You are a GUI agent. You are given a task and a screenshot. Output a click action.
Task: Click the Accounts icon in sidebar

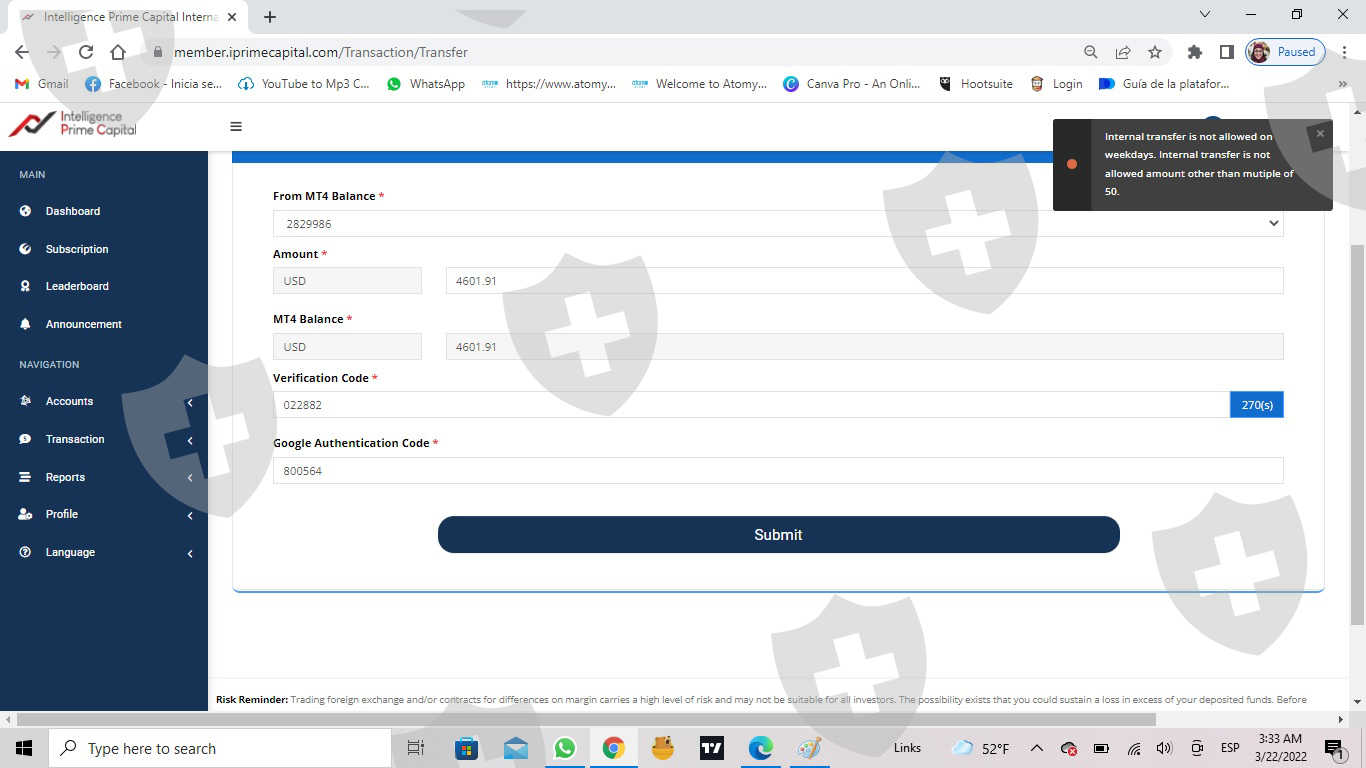[25, 401]
